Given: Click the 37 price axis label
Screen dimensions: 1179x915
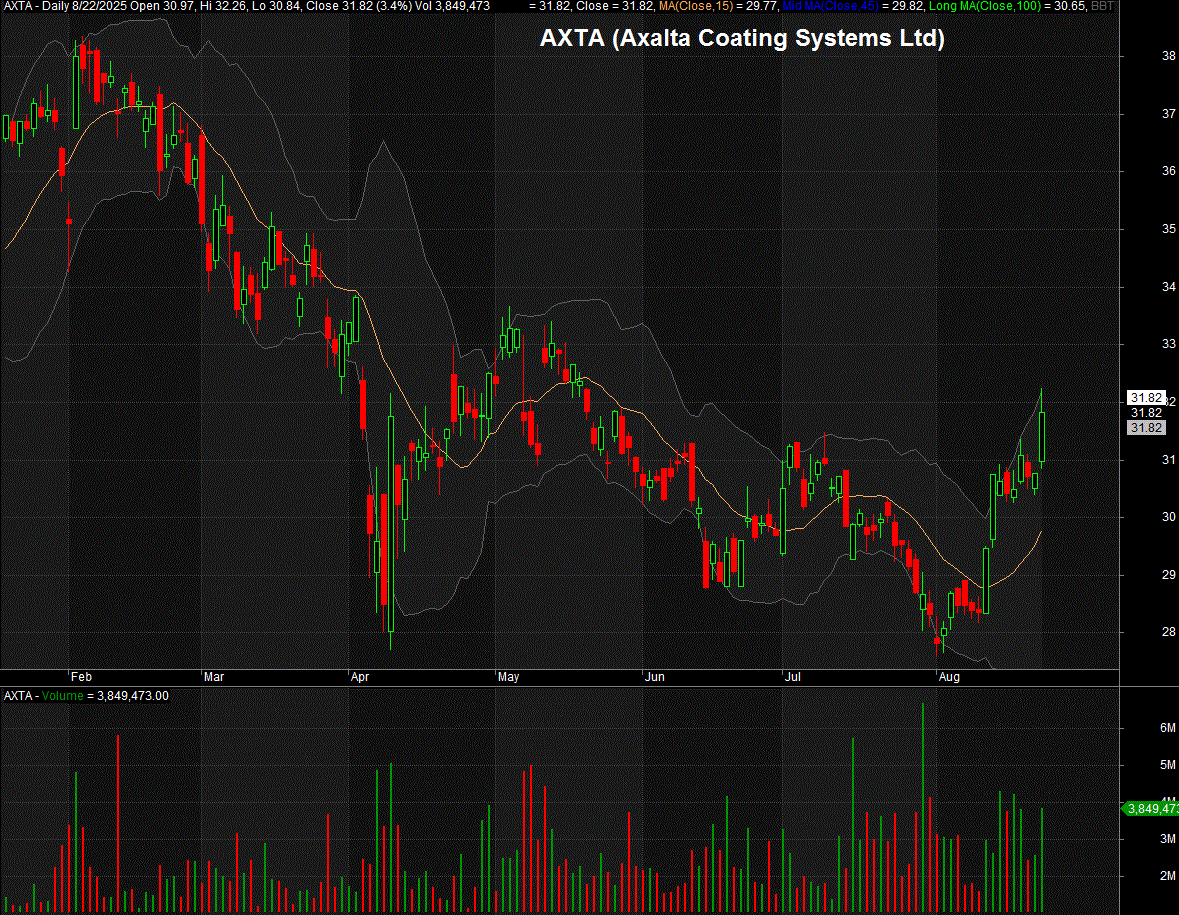Looking at the screenshot, I should click(1168, 114).
